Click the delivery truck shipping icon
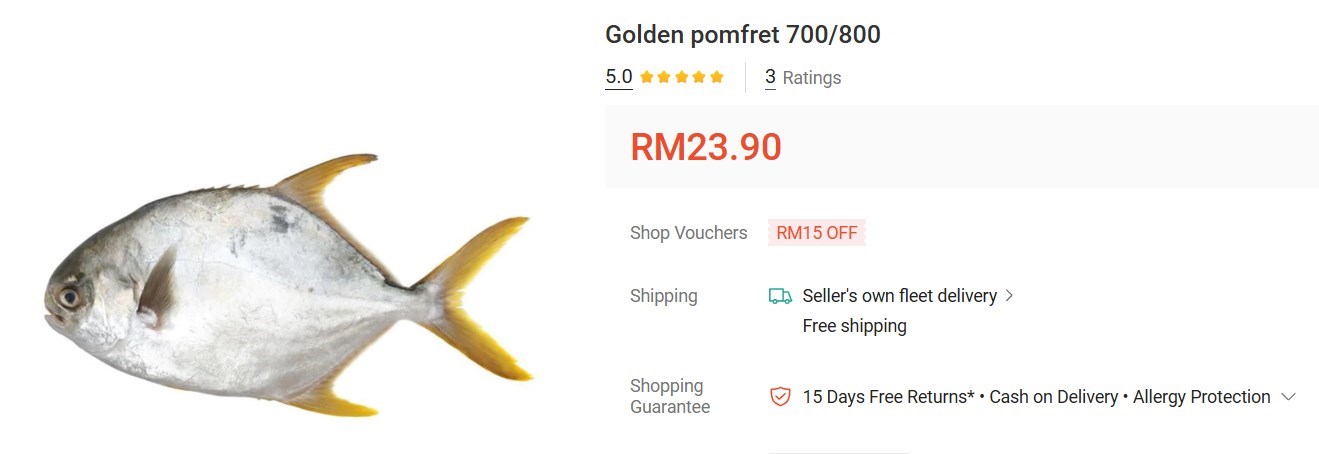Viewport: 1319px width, 454px height. [x=780, y=296]
